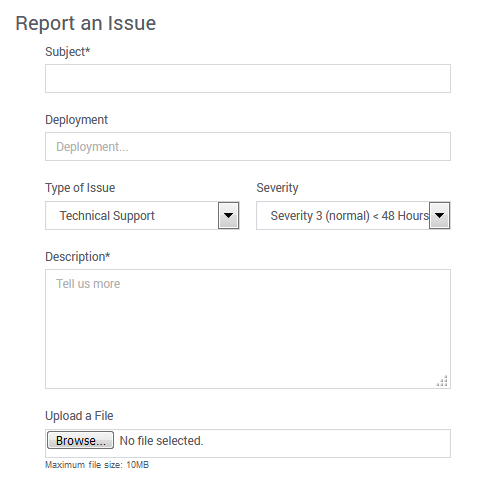Click the 'Subject*' label

(68, 52)
